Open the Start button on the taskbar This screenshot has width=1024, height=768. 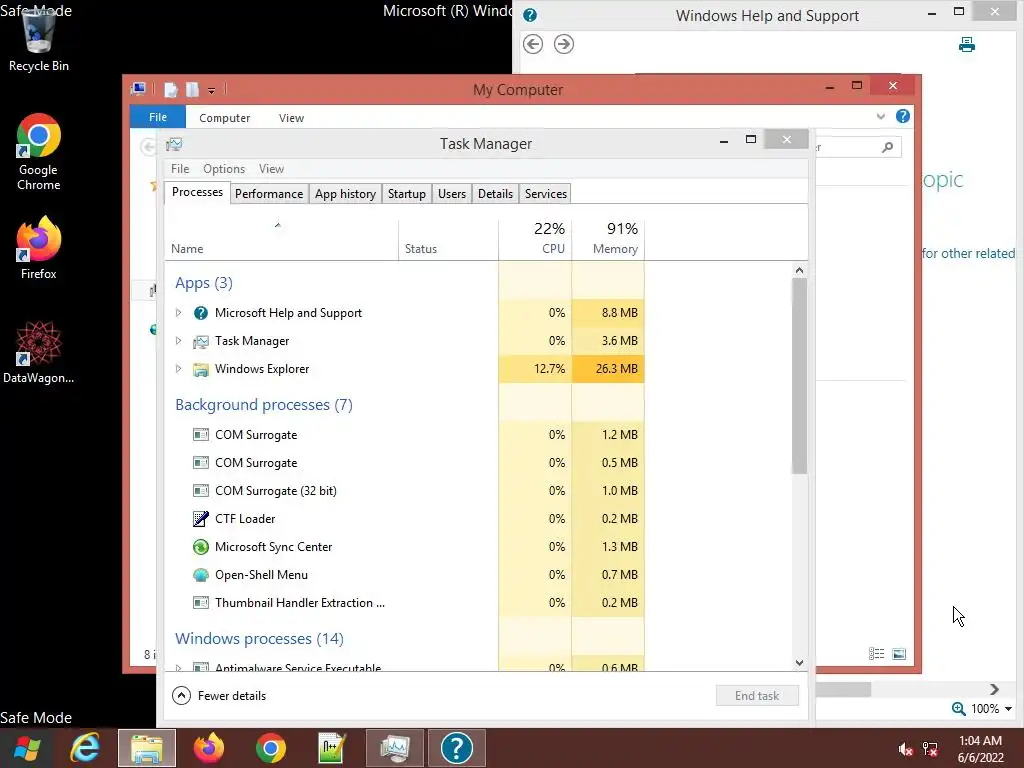pos(27,748)
